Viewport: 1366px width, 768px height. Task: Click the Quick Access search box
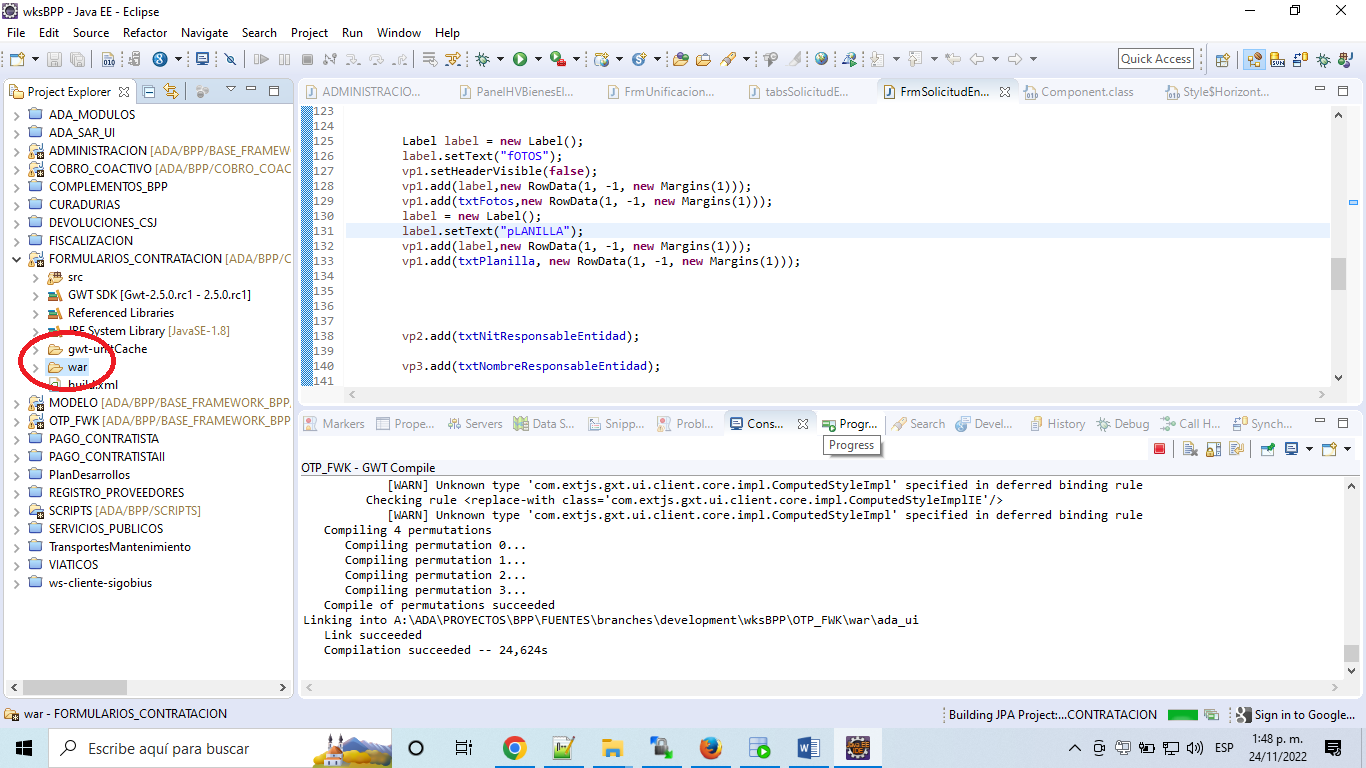coord(1155,59)
